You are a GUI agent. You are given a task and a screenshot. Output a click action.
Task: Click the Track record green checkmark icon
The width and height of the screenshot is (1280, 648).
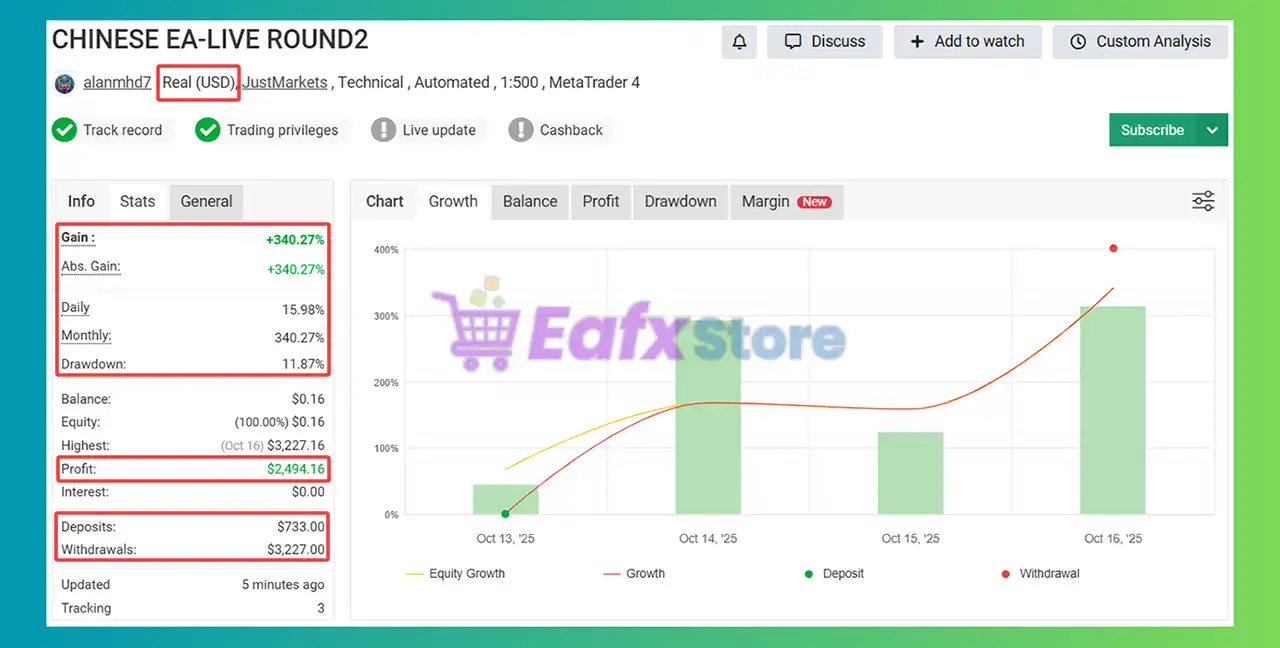tap(65, 130)
